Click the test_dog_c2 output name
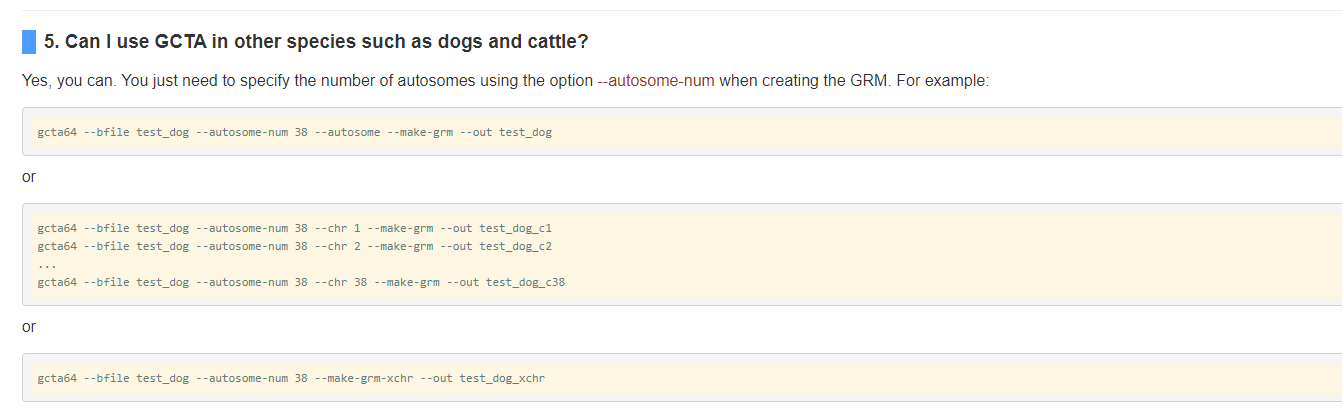1342x417 pixels. pyautogui.click(x=515, y=246)
